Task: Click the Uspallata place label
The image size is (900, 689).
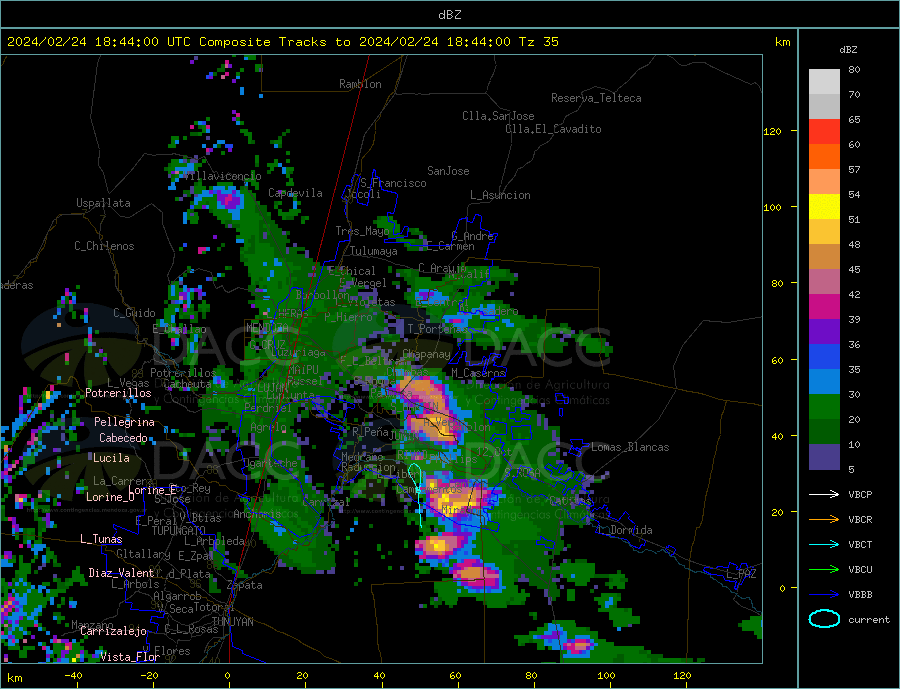Action: pos(103,203)
